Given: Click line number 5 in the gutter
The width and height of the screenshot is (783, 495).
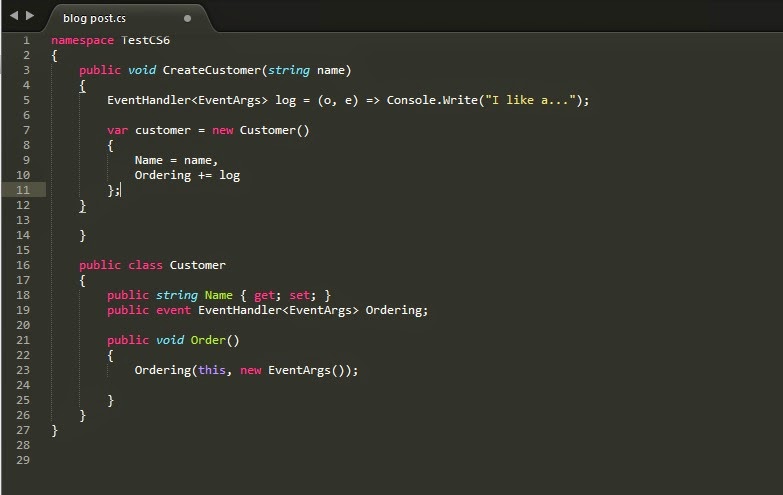Looking at the screenshot, I should click(x=26, y=100).
